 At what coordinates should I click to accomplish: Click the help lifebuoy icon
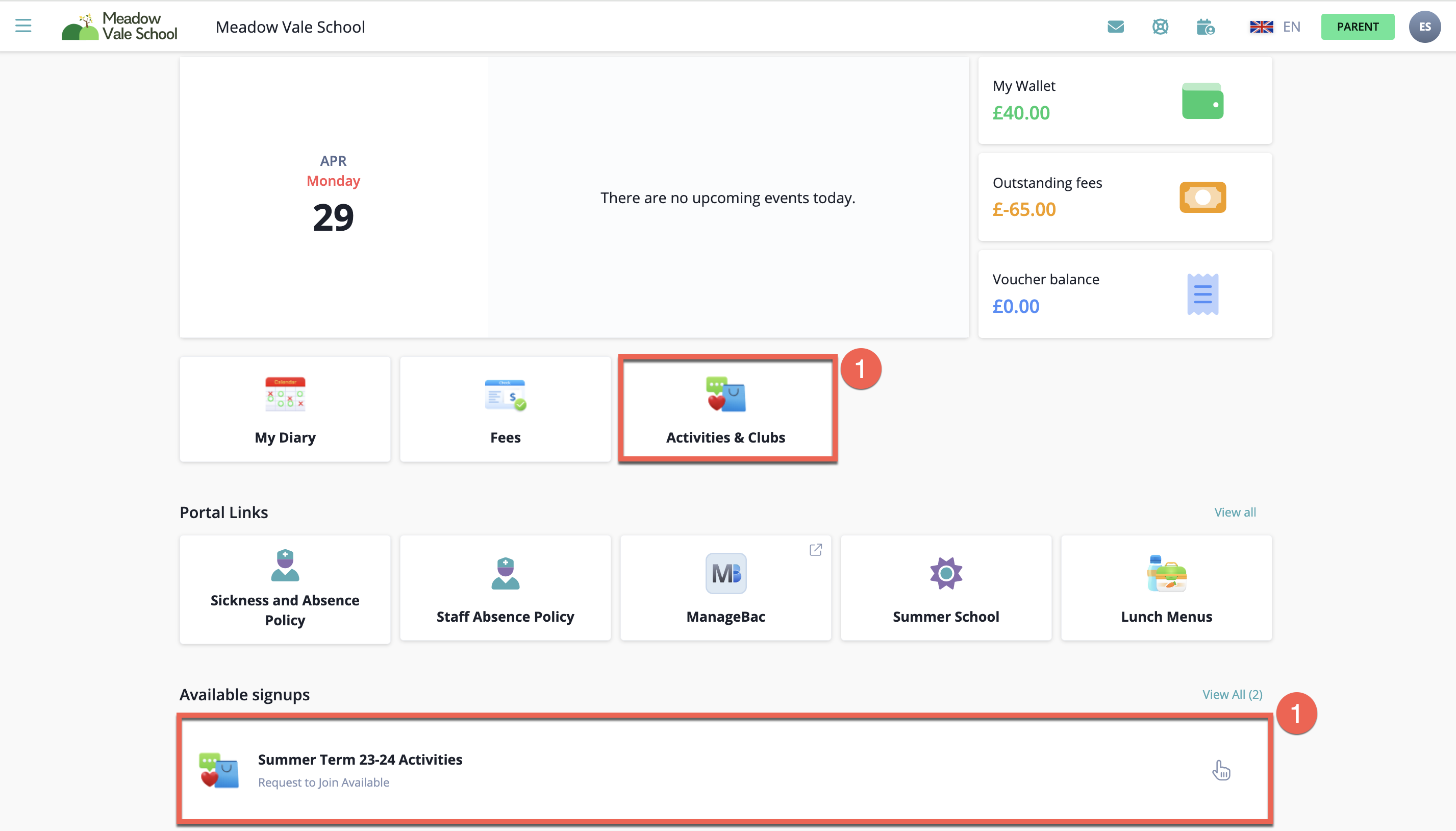1160,27
